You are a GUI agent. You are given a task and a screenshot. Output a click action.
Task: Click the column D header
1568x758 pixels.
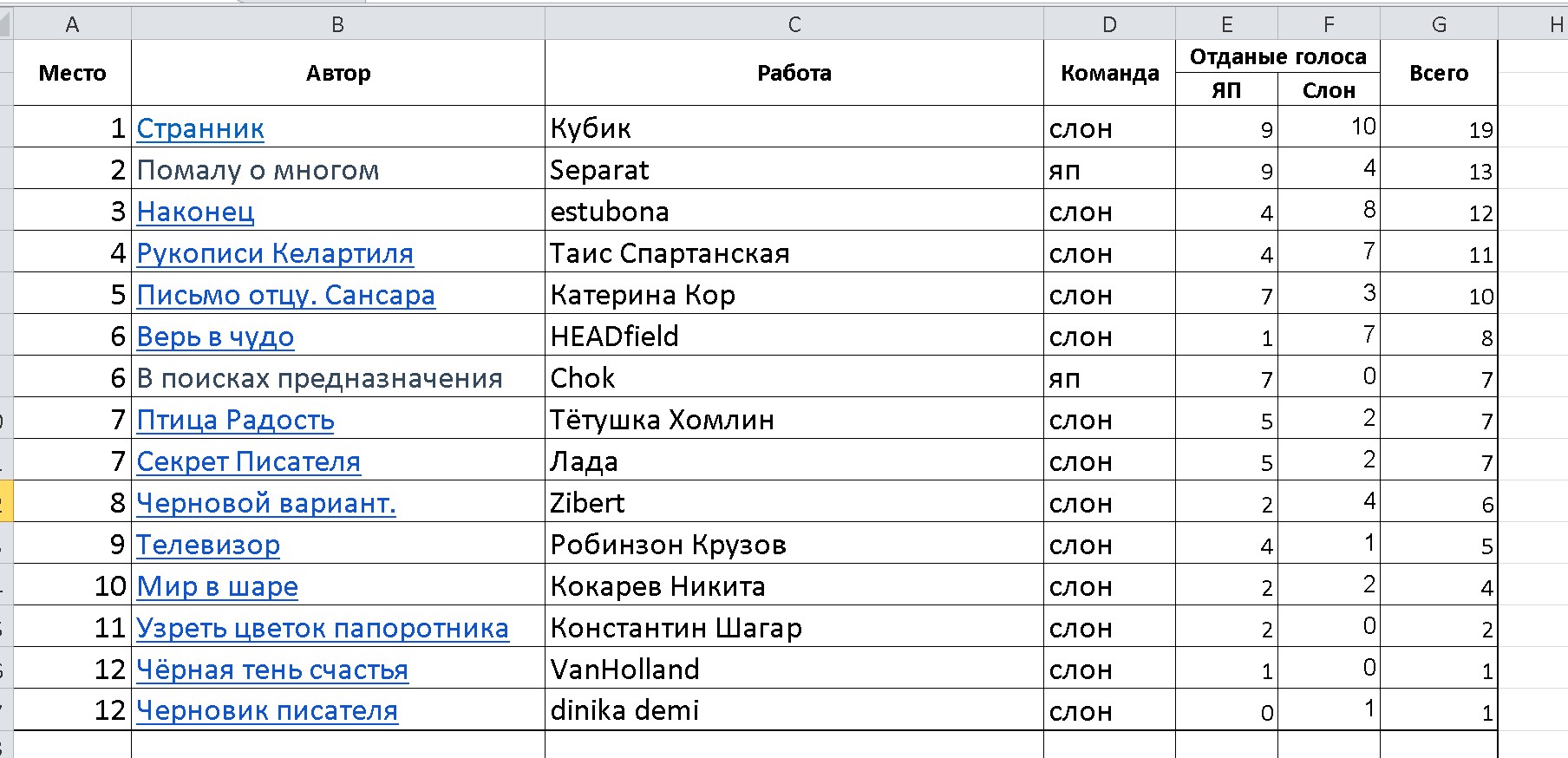tap(1109, 25)
